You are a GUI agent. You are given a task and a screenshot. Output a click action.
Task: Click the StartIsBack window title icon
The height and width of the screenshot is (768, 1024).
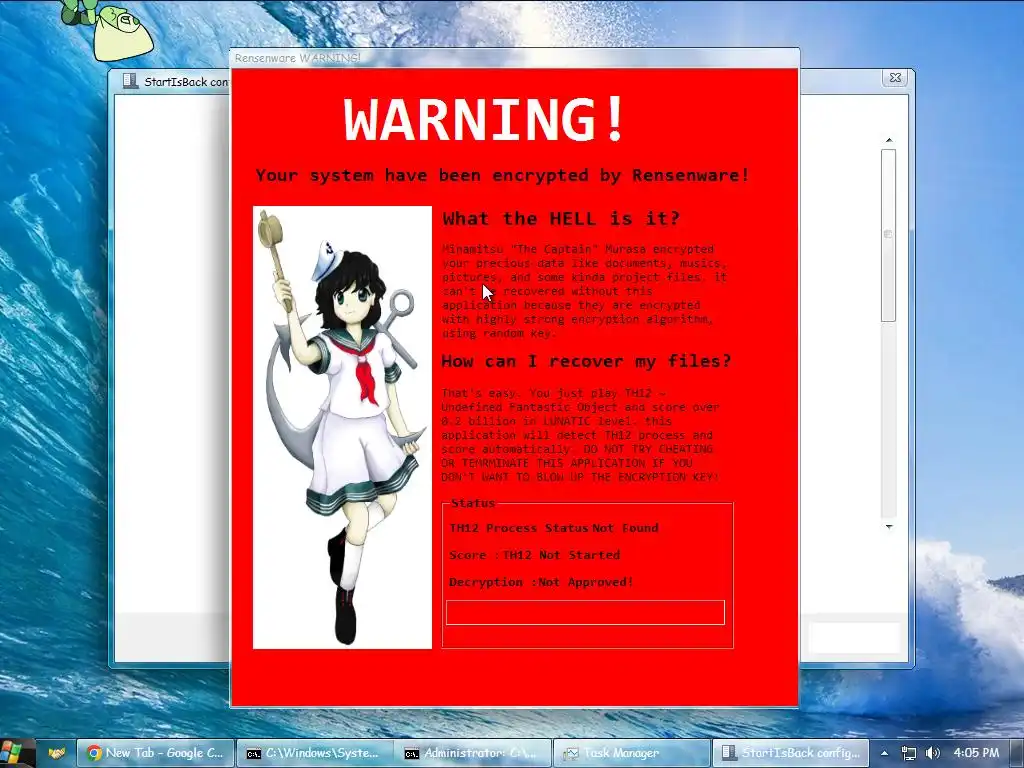click(x=131, y=81)
